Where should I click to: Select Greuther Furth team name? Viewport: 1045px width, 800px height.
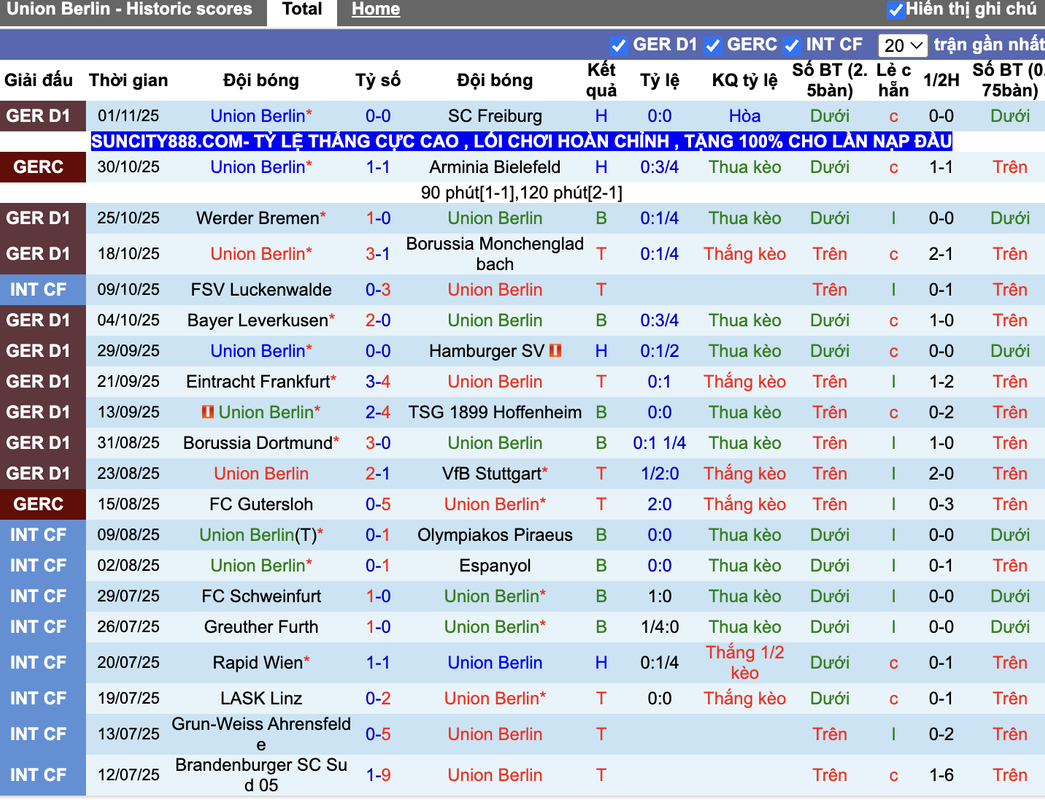[261, 627]
